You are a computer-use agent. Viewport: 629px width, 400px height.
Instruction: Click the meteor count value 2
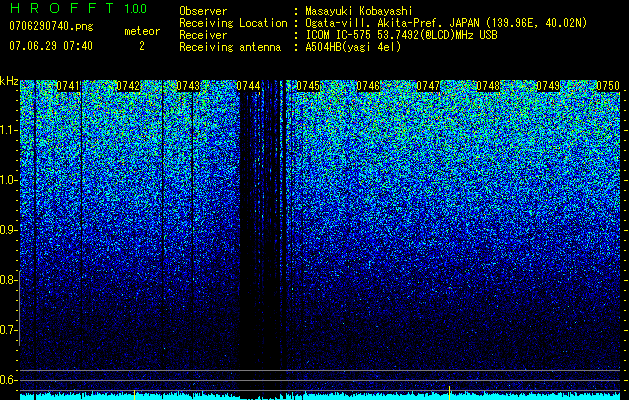pyautogui.click(x=142, y=46)
